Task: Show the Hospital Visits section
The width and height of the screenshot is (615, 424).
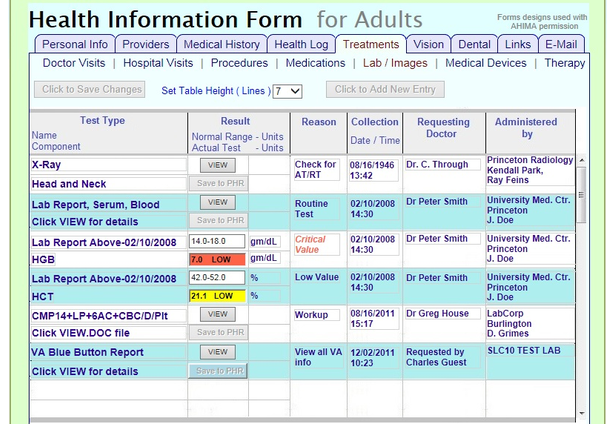Action: pyautogui.click(x=158, y=63)
